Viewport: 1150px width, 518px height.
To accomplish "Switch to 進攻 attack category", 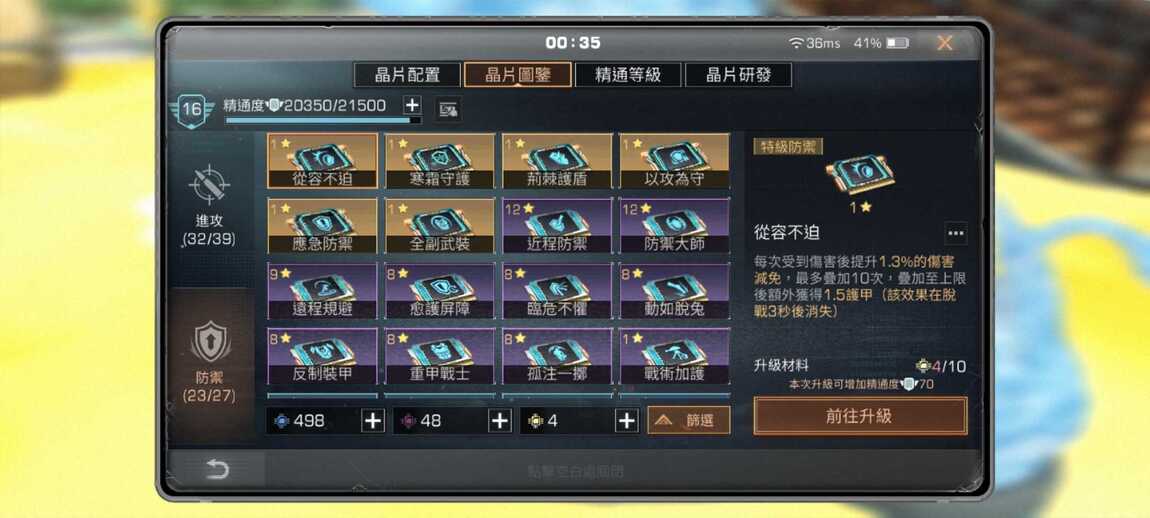I will pos(210,205).
